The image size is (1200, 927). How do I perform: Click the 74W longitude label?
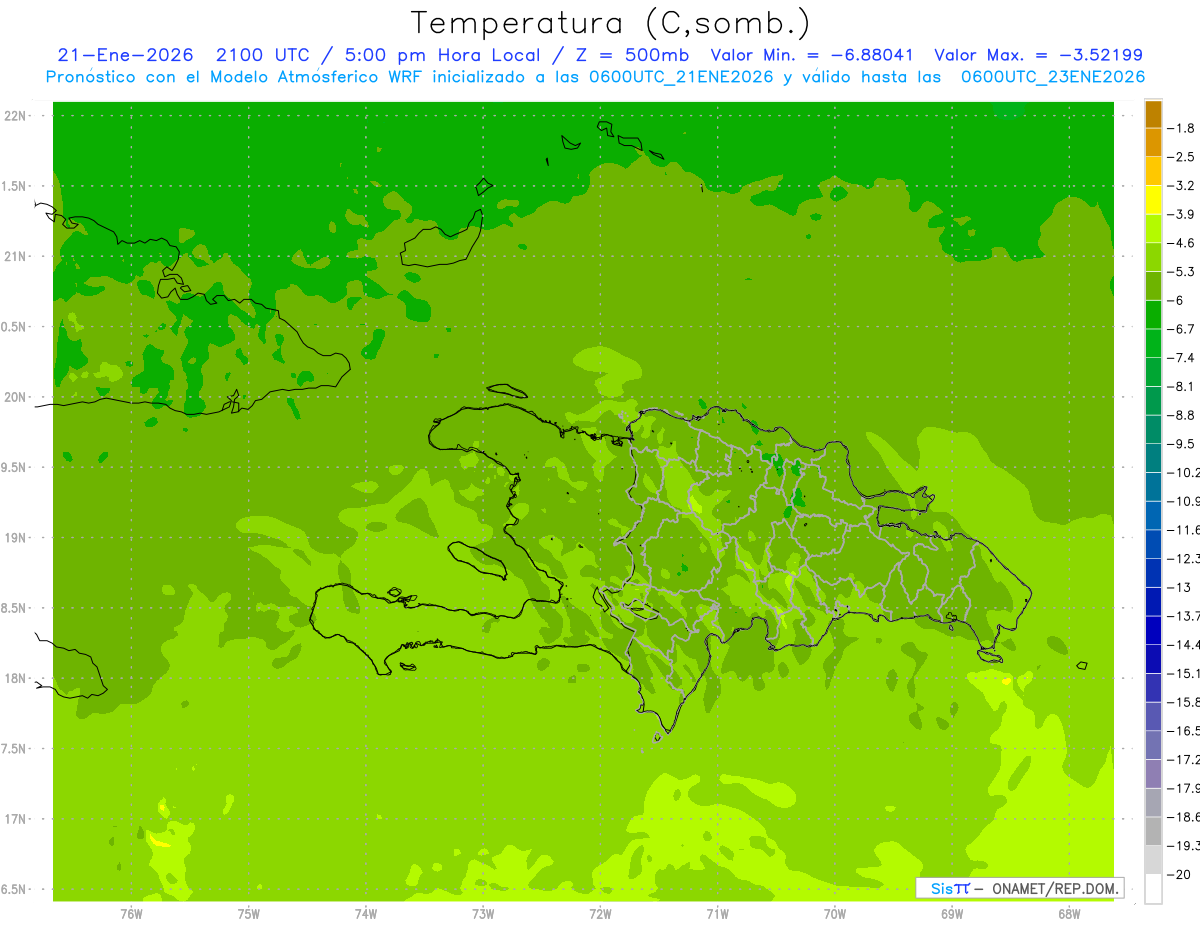(x=366, y=914)
